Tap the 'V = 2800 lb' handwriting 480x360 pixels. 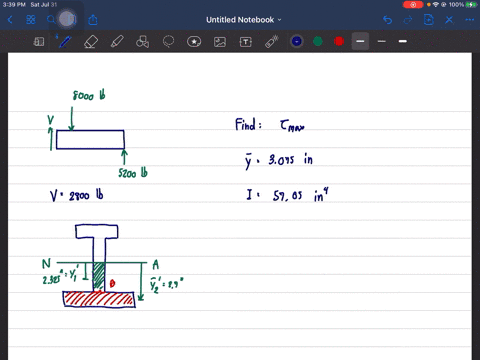pyautogui.click(x=77, y=195)
